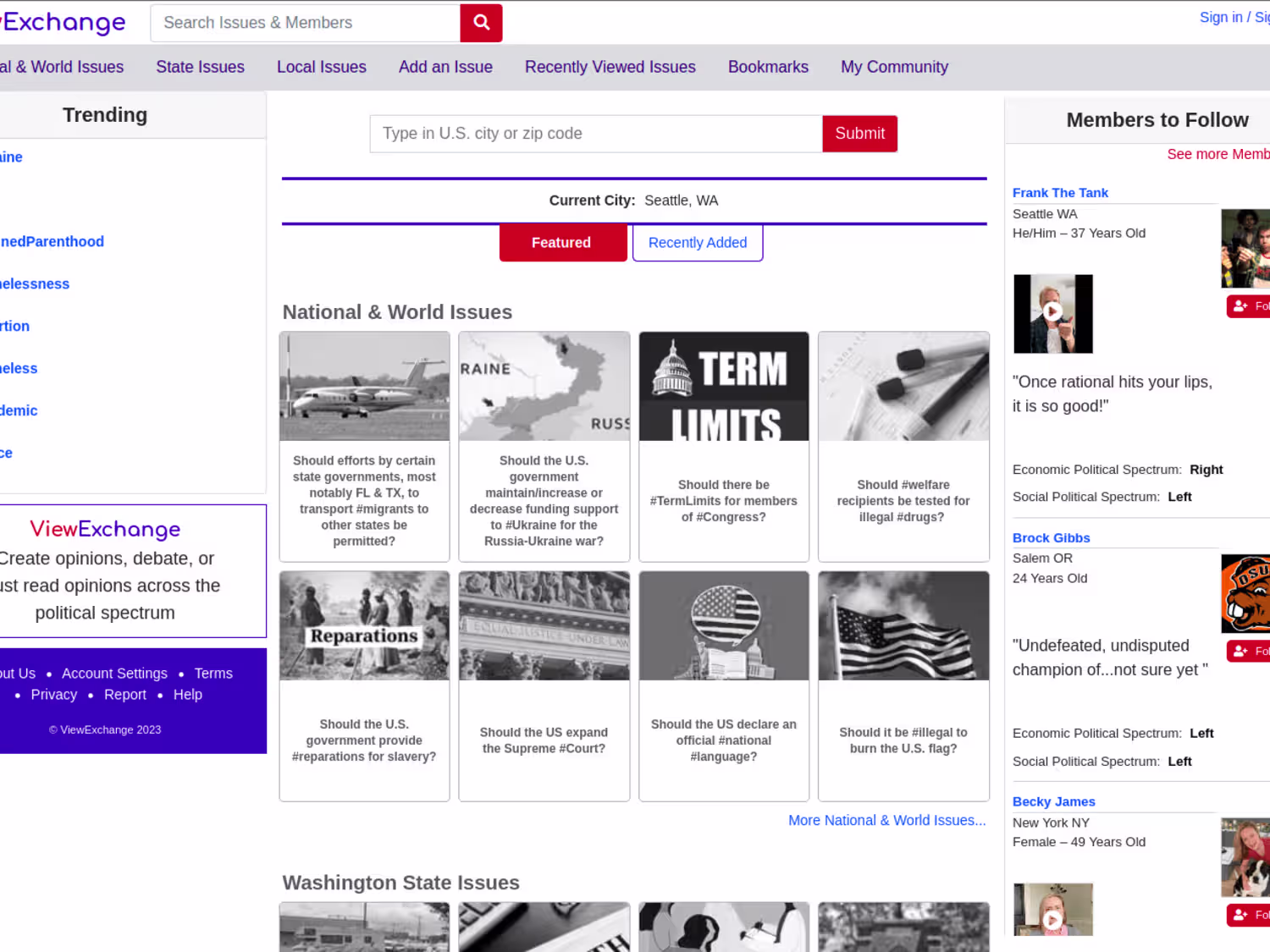Play Frank The Tank's video
Viewport: 1270px width, 952px height.
pyautogui.click(x=1053, y=313)
